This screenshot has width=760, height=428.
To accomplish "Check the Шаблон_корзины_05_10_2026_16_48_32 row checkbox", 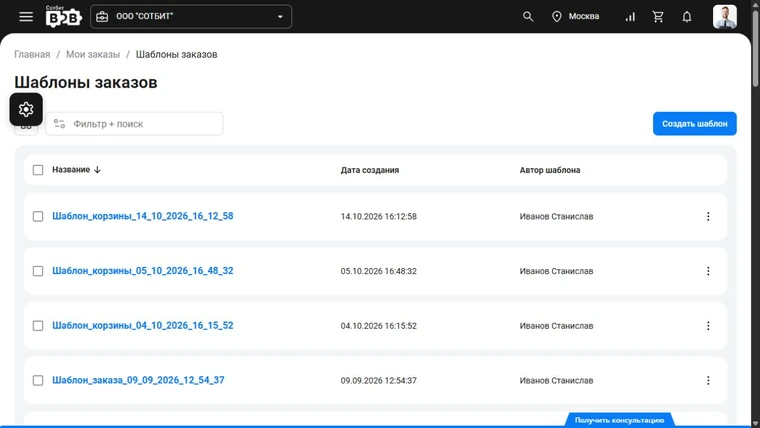I will (38, 271).
